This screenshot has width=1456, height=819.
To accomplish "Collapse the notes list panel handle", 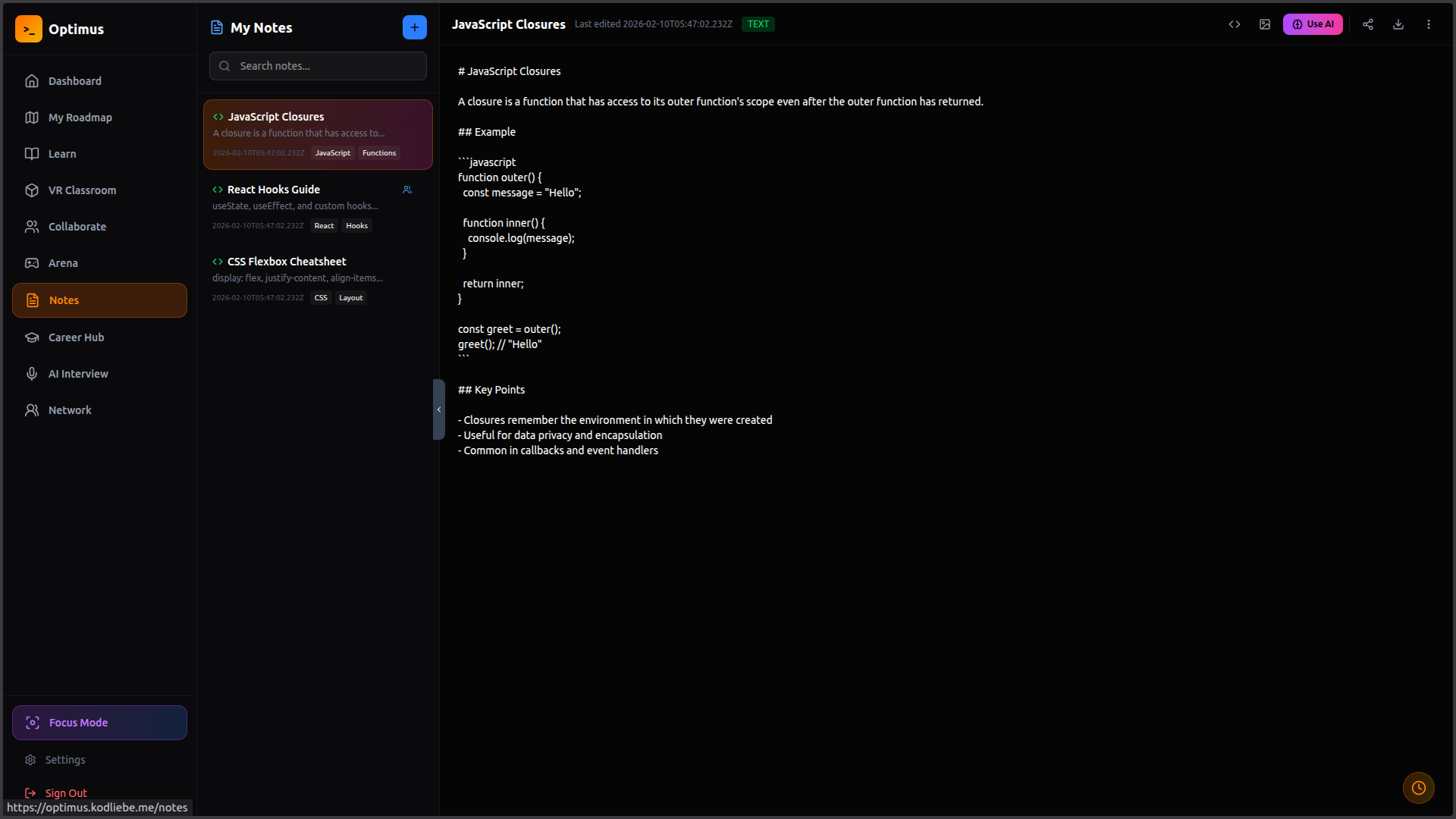I will (x=438, y=409).
